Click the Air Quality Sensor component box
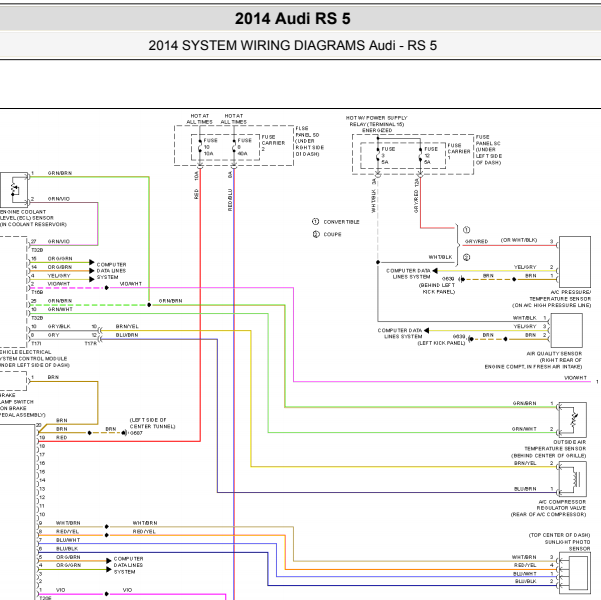This screenshot has height=600, width=601. pos(566,330)
